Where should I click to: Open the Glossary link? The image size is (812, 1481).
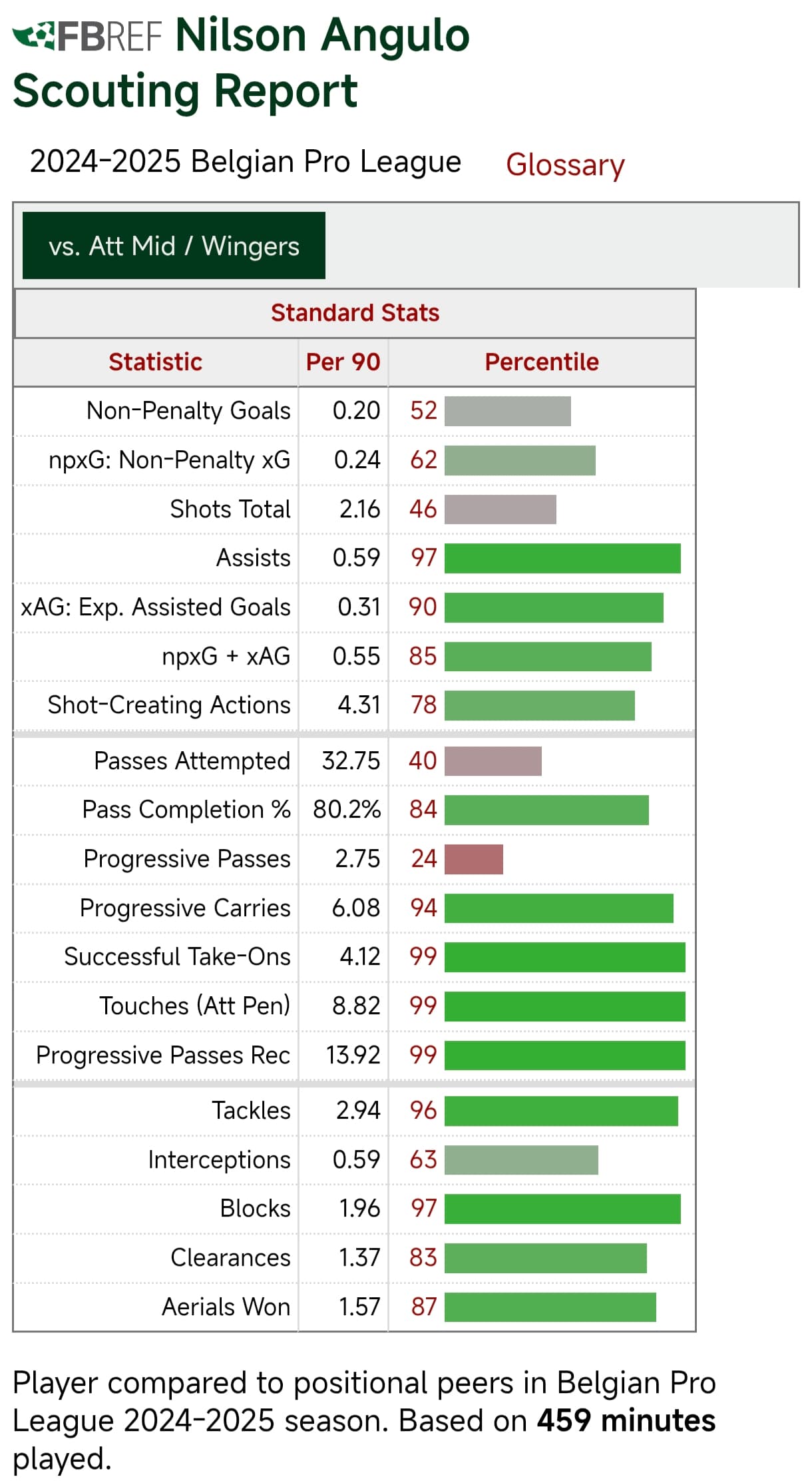coord(565,164)
